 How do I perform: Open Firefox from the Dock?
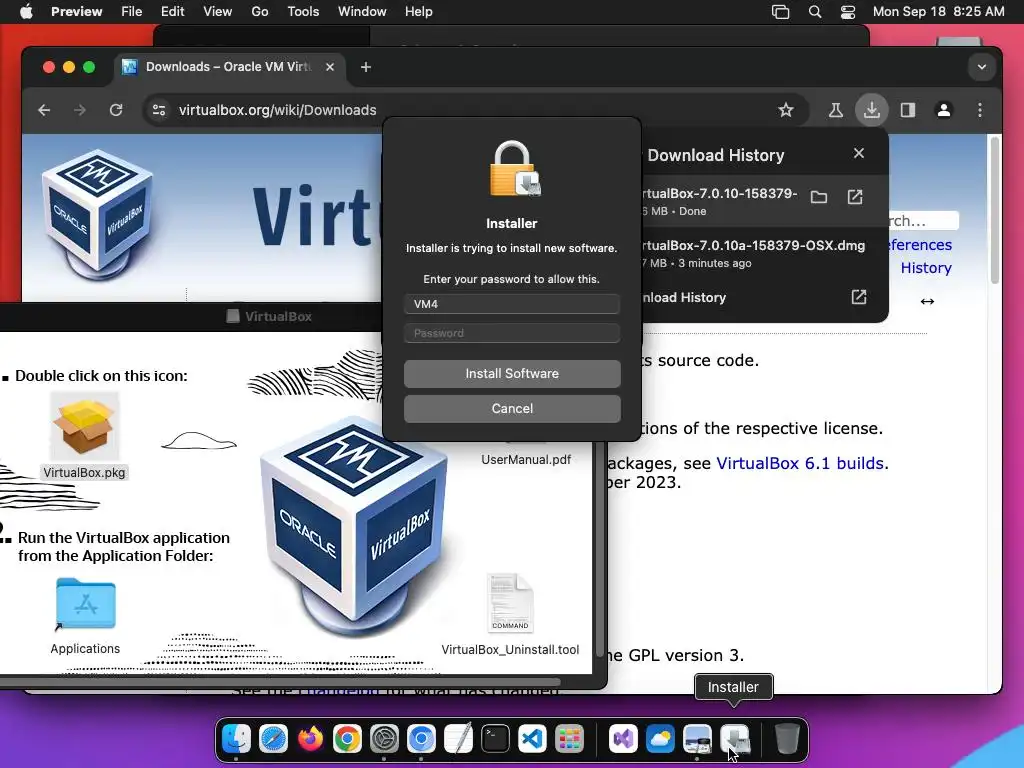[310, 739]
